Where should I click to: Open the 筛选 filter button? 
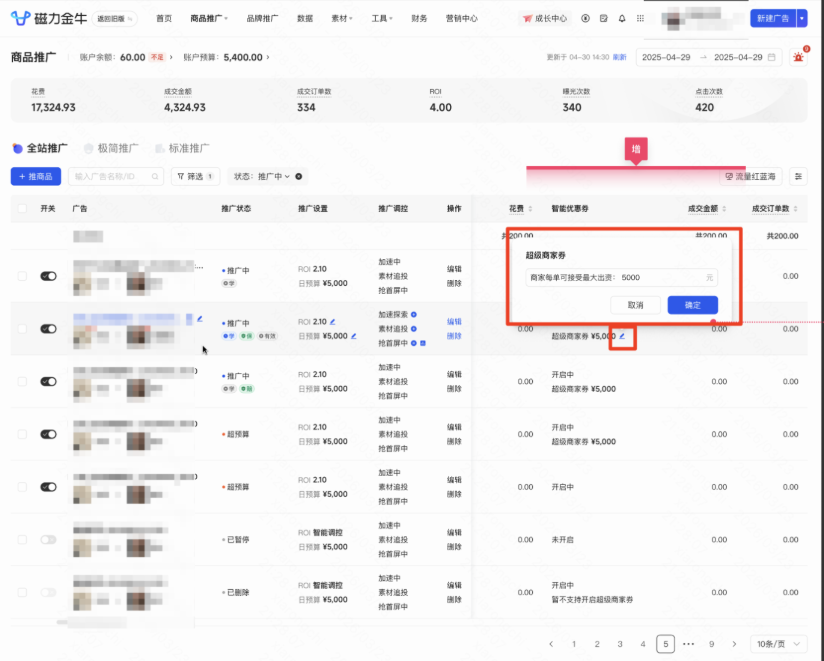click(x=195, y=177)
